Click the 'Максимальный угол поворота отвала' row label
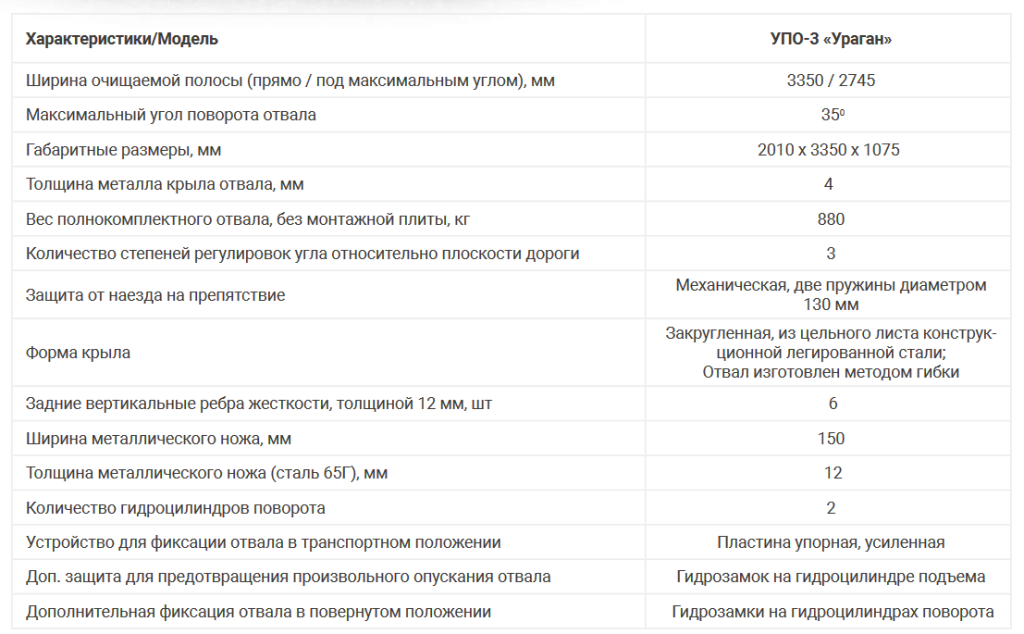1024x634 pixels. pyautogui.click(x=171, y=115)
